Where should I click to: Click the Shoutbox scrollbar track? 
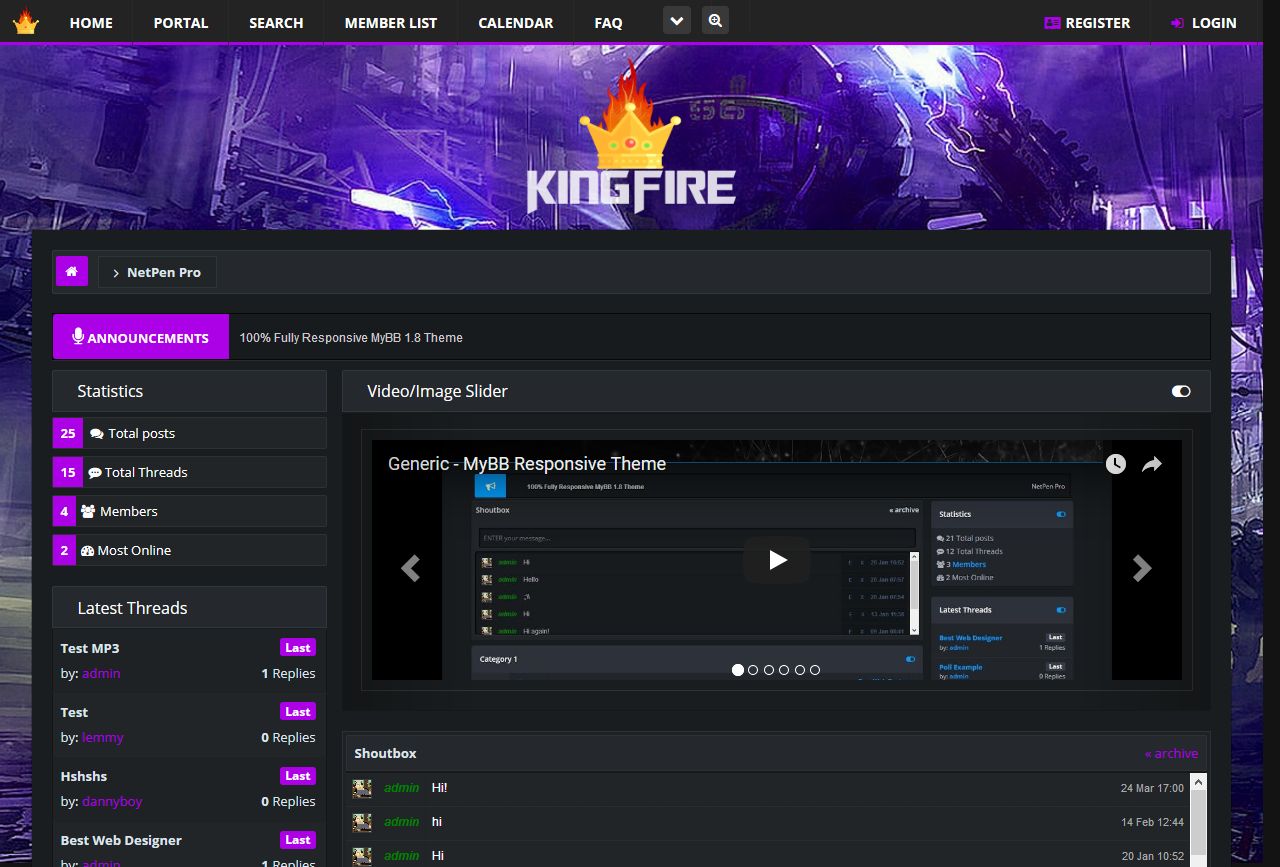click(x=1198, y=830)
